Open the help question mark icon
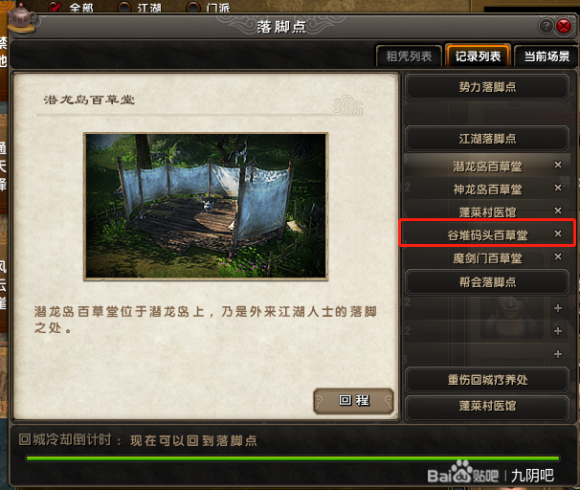This screenshot has width=580, height=490. (546, 26)
